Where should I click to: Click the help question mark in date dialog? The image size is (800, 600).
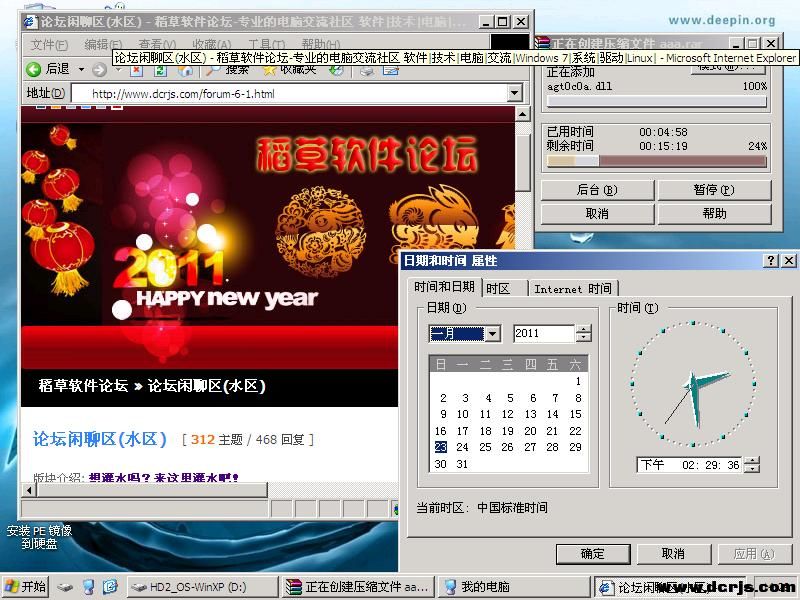pos(772,260)
